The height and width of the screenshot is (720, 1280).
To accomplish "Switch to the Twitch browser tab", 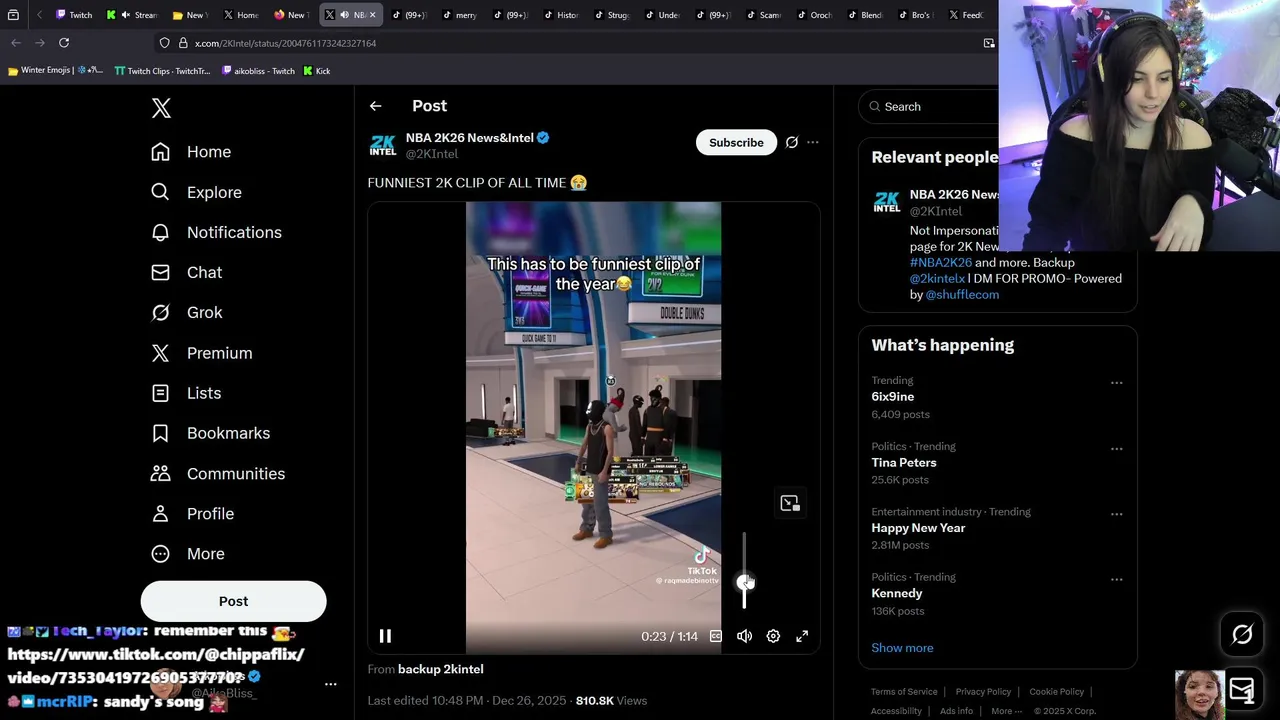I will coord(74,15).
